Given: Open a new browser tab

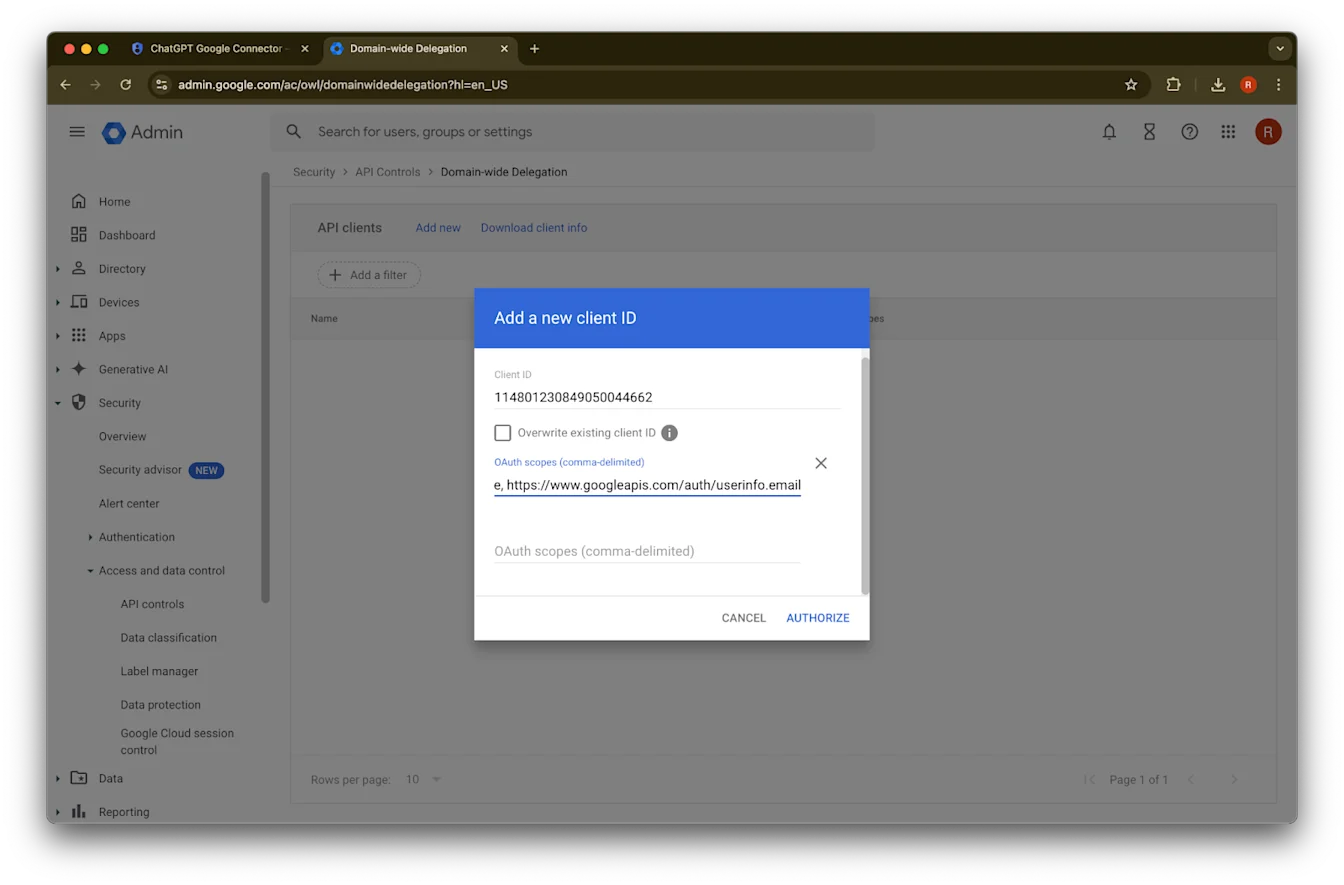Looking at the screenshot, I should pos(534,48).
